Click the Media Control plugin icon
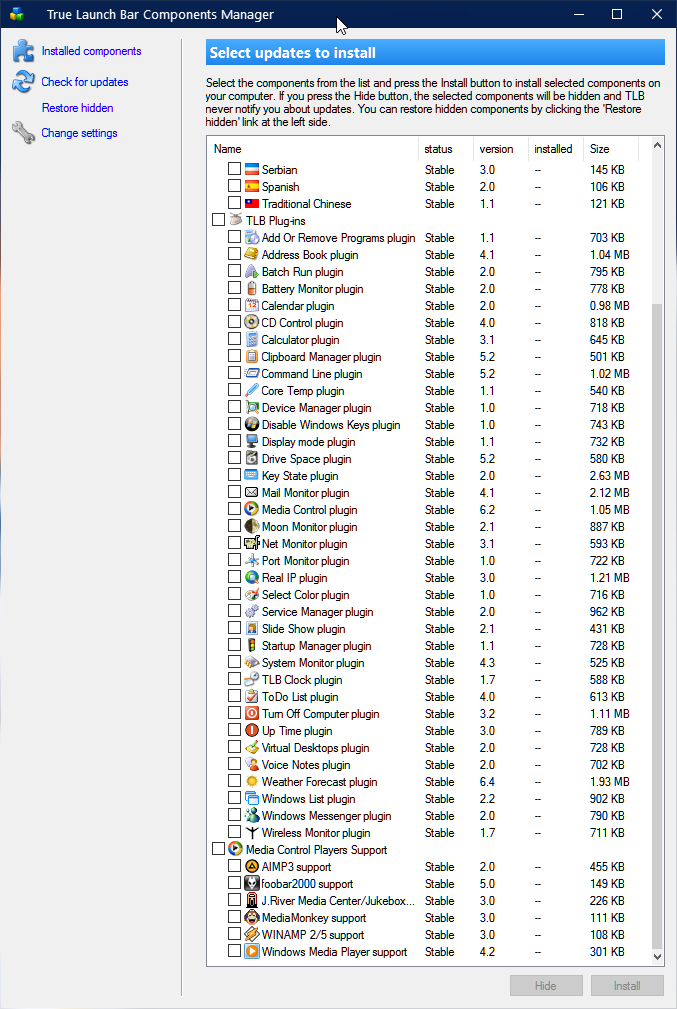 [252, 510]
